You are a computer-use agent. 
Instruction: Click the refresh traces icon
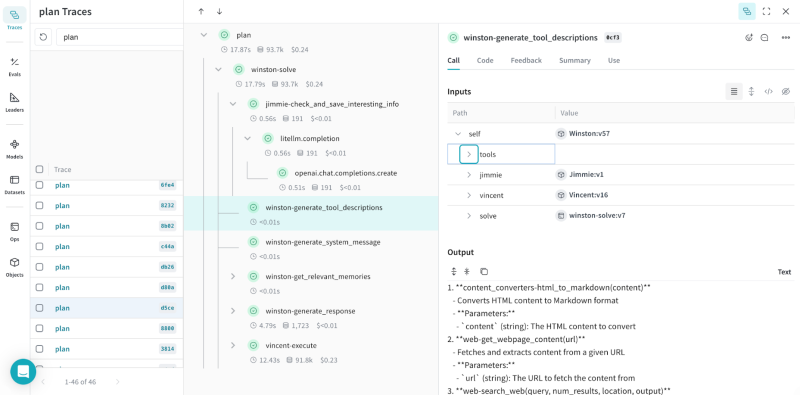pos(43,37)
